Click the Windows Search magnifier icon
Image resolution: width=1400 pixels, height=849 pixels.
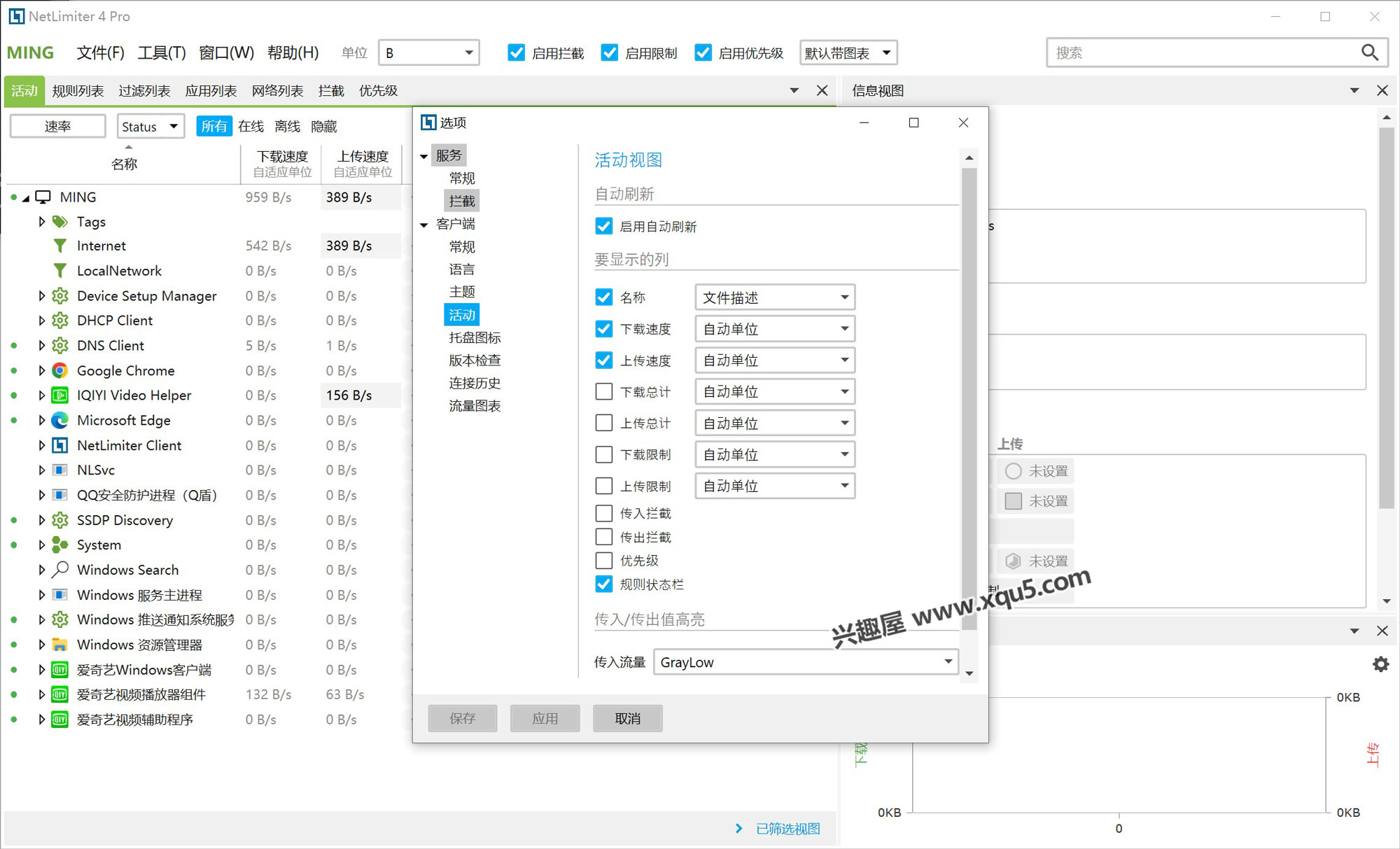(x=60, y=569)
